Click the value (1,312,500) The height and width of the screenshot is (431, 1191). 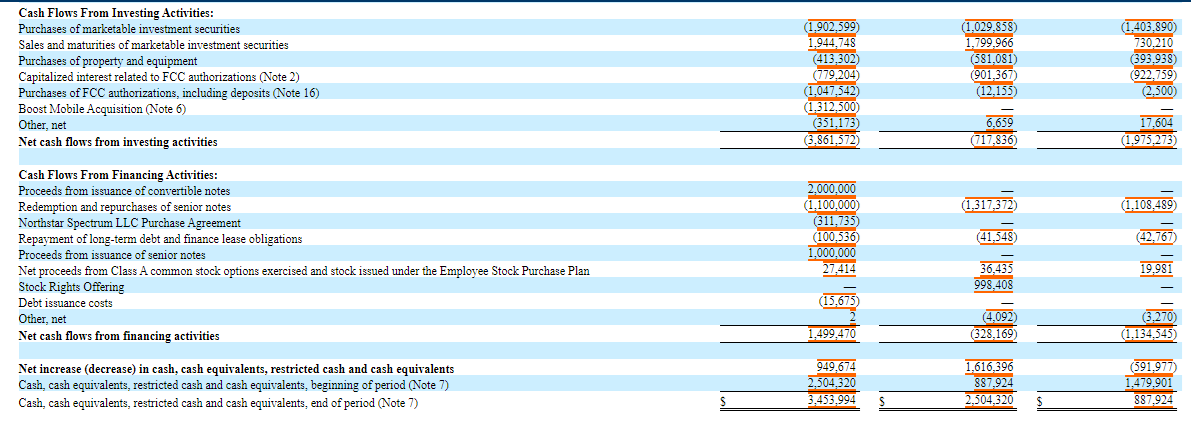tap(832, 109)
